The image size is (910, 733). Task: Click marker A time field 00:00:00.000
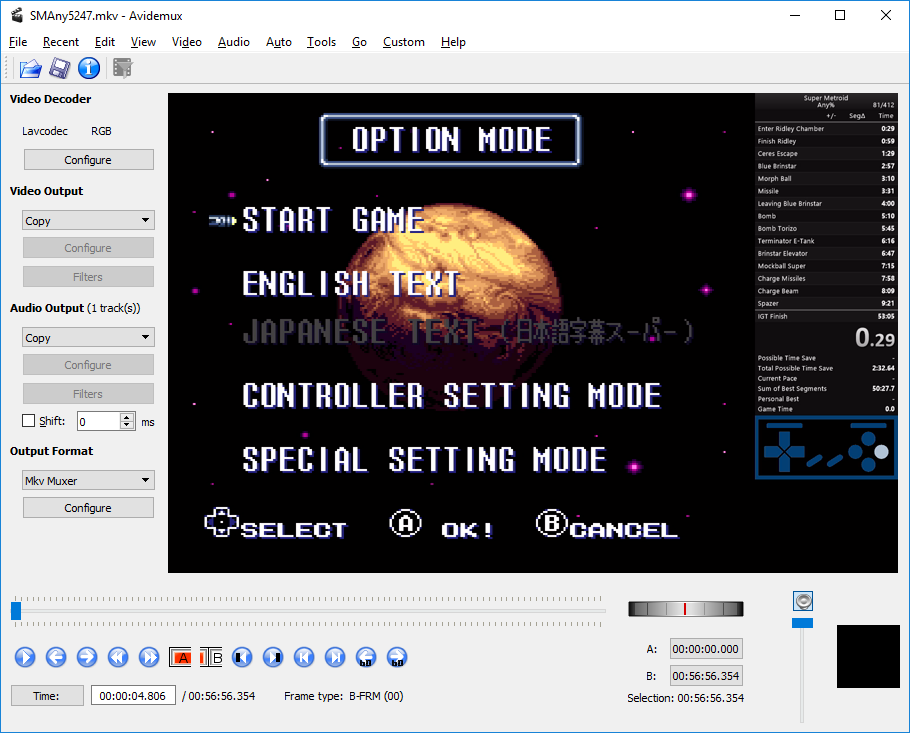point(706,649)
